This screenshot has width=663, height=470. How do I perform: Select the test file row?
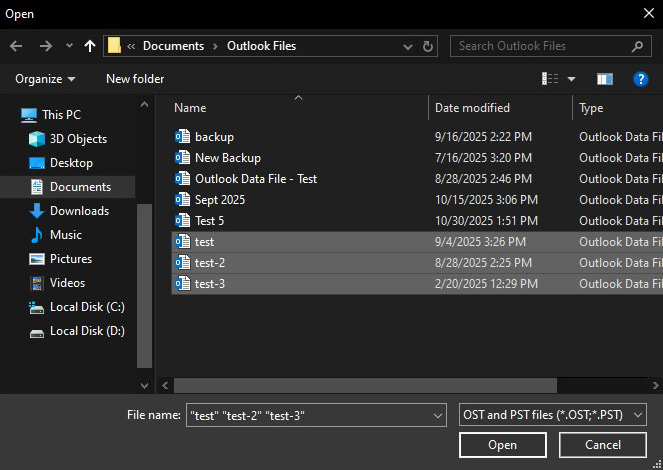(417, 242)
